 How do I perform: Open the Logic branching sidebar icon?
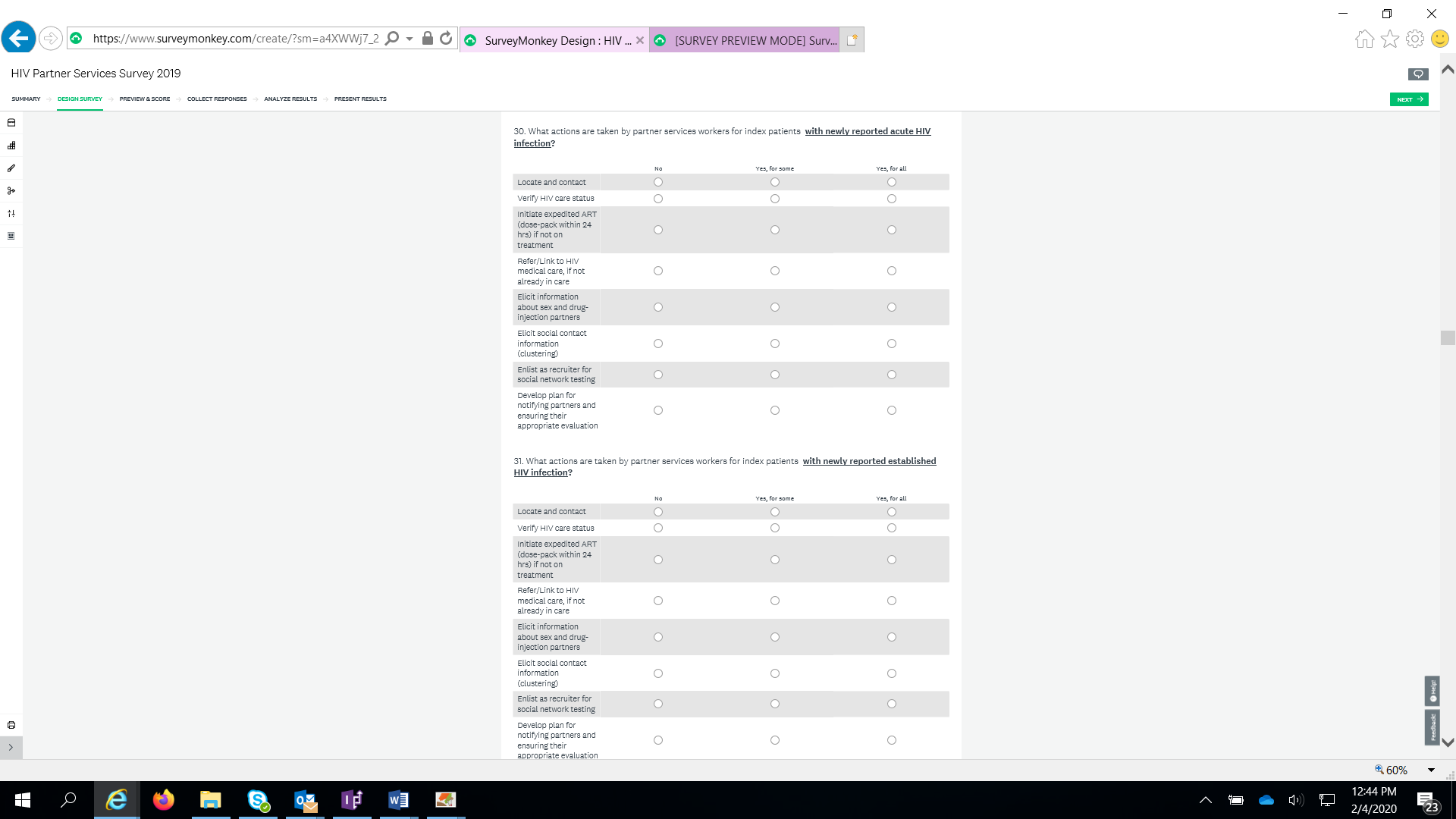coord(11,191)
